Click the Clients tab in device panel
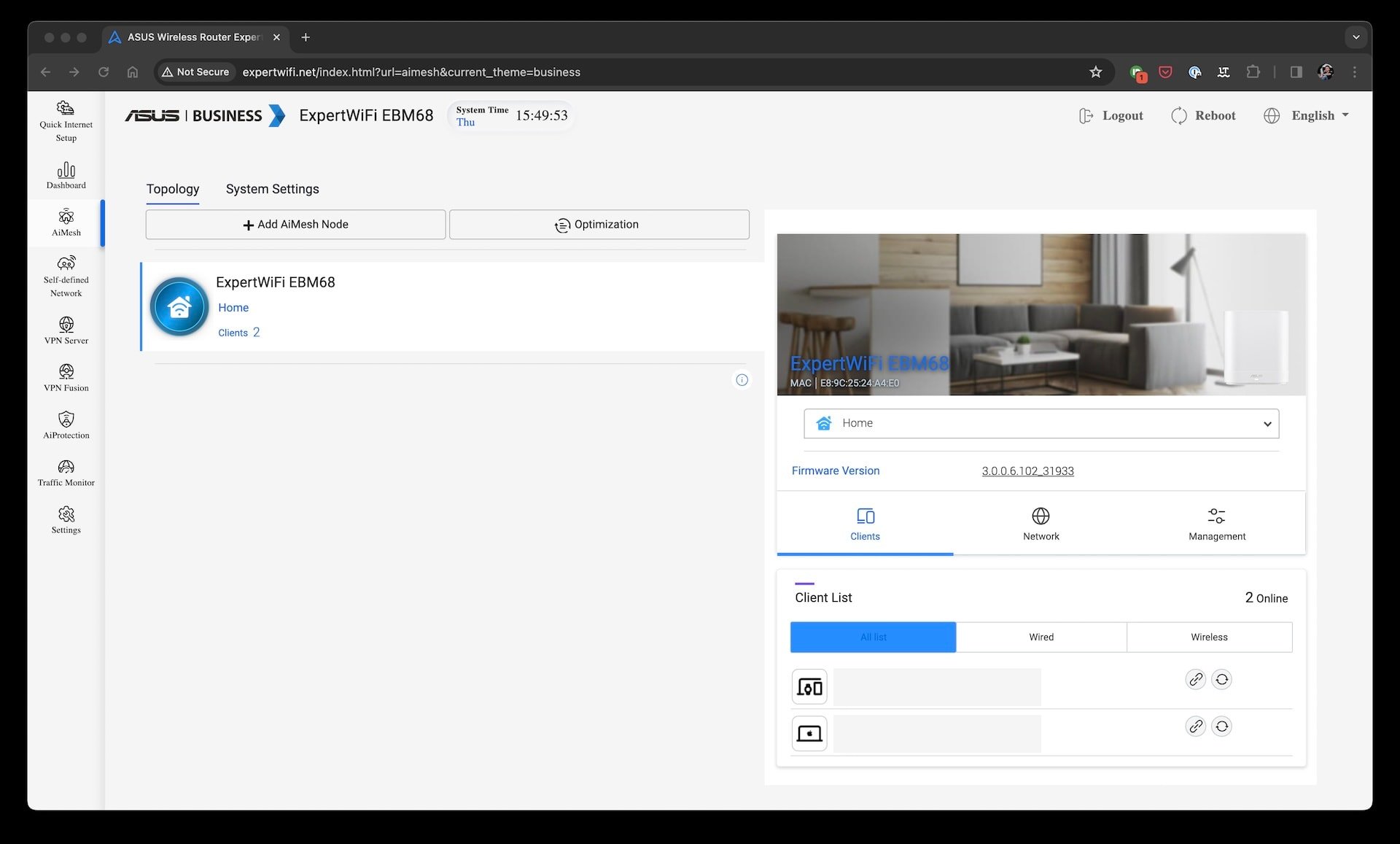The width and height of the screenshot is (1400, 844). [x=864, y=524]
